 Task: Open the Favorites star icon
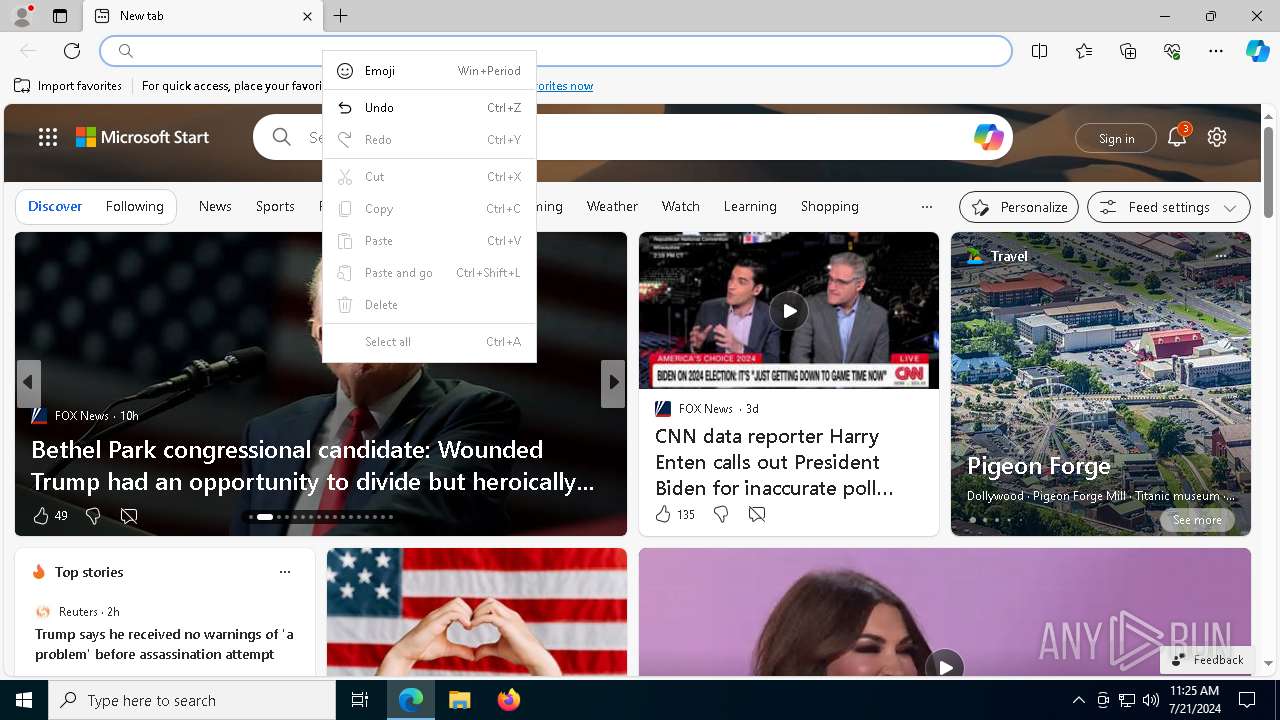point(1084,51)
